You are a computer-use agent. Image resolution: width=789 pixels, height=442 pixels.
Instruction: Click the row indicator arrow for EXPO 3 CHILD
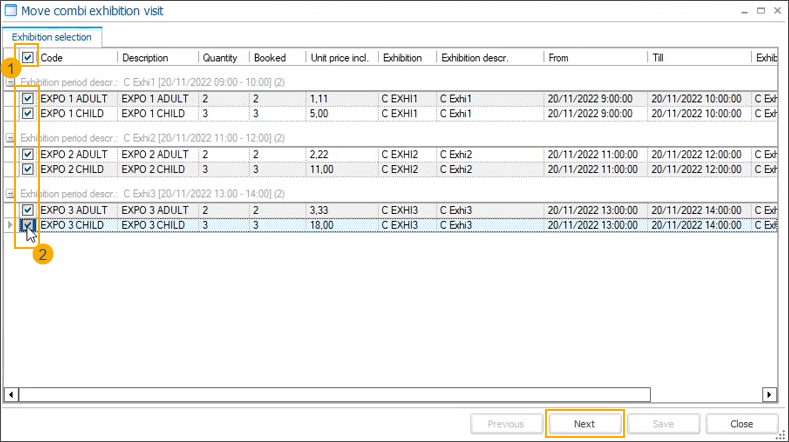click(x=10, y=225)
